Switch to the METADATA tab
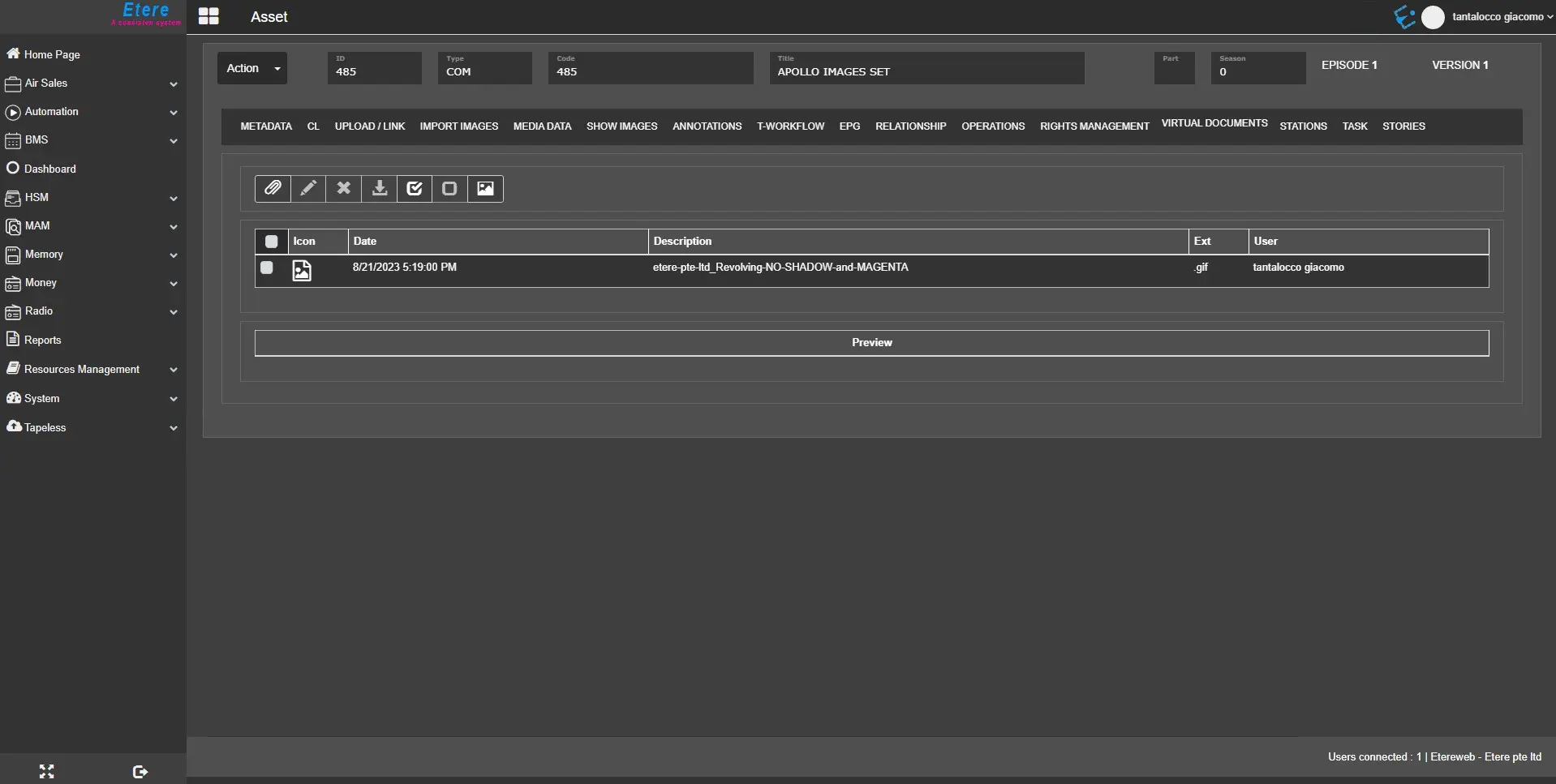The height and width of the screenshot is (784, 1556). 266,126
